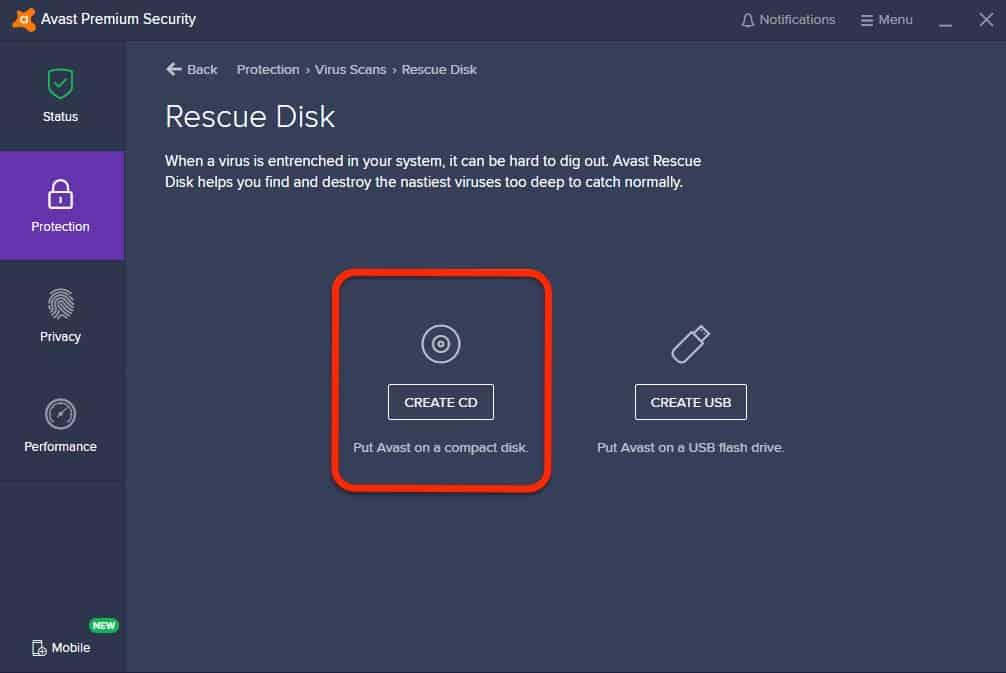Click the Notifications bell icon
The image size is (1006, 673).
(747, 21)
